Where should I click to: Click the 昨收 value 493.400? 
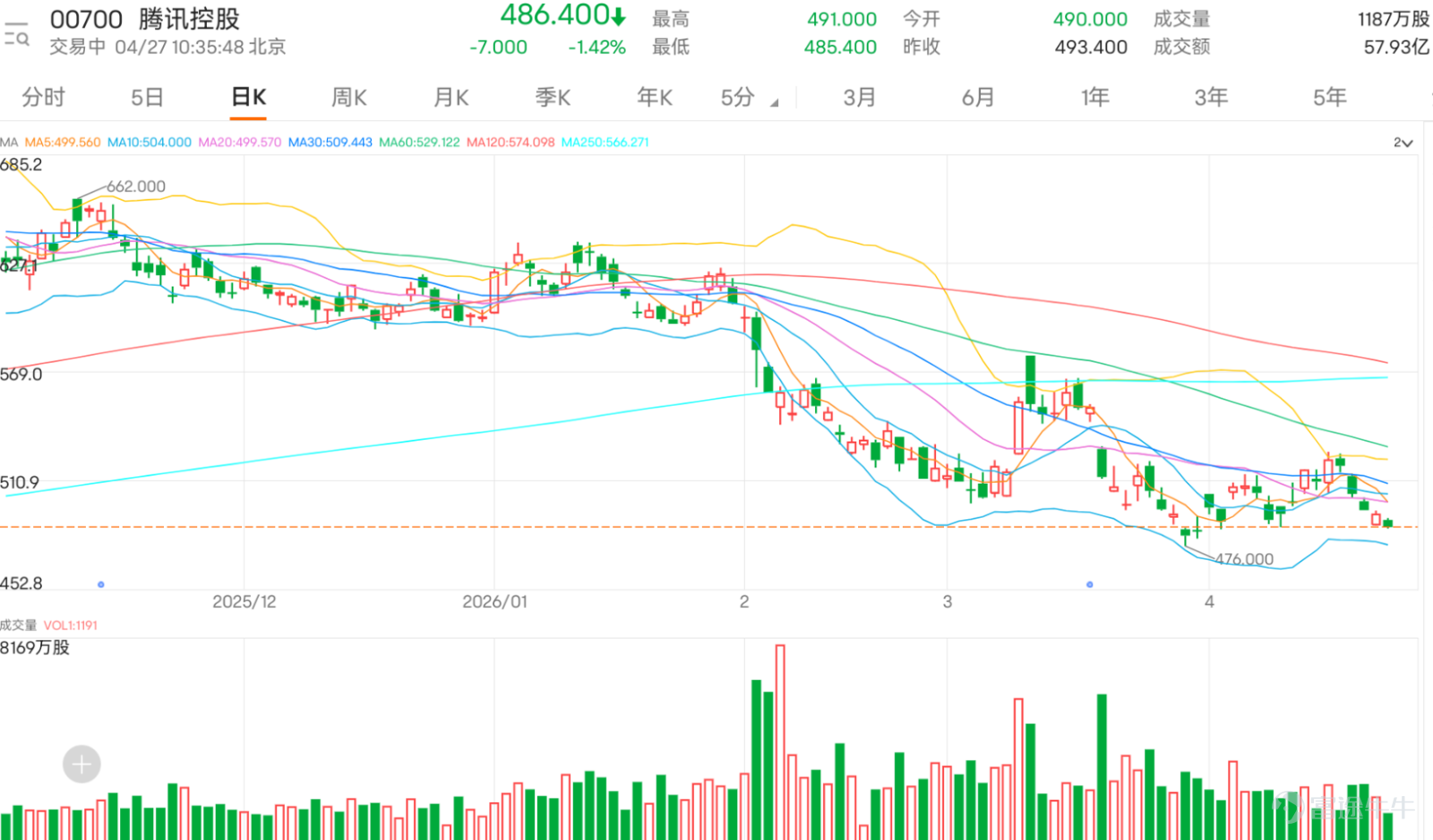[1091, 47]
